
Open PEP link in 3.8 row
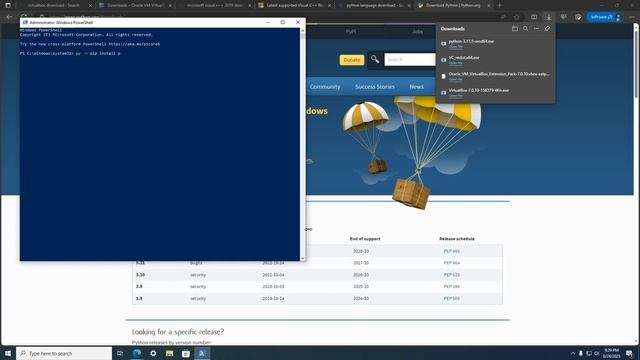451,298
